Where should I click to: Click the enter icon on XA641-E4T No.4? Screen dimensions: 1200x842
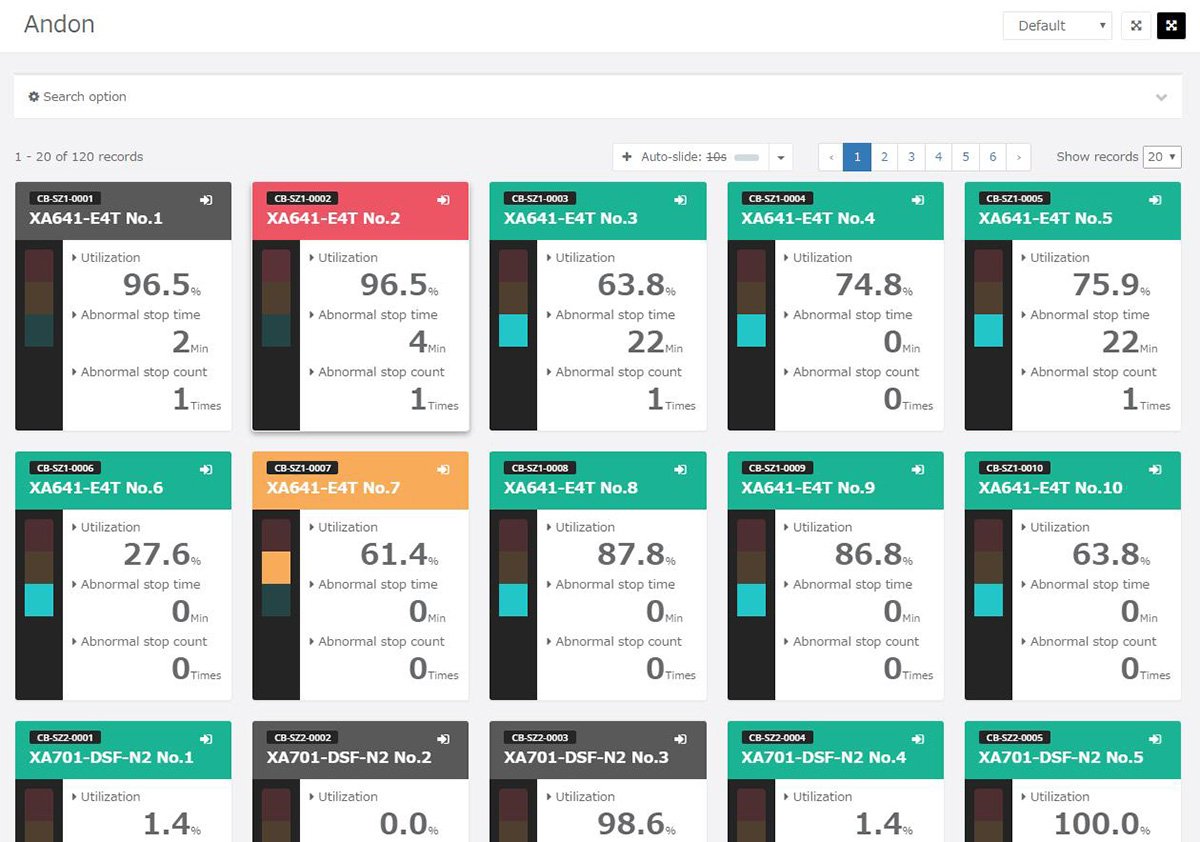(x=918, y=200)
